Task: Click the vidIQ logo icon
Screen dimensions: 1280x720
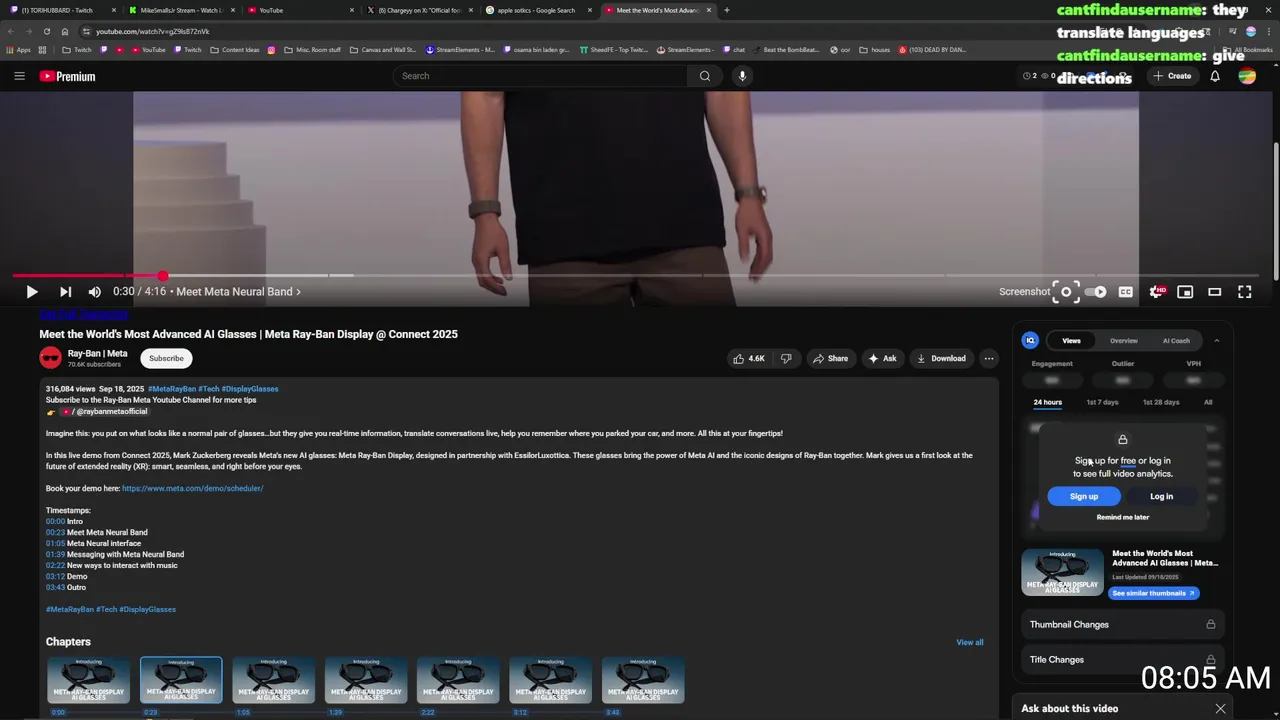Action: click(1030, 341)
